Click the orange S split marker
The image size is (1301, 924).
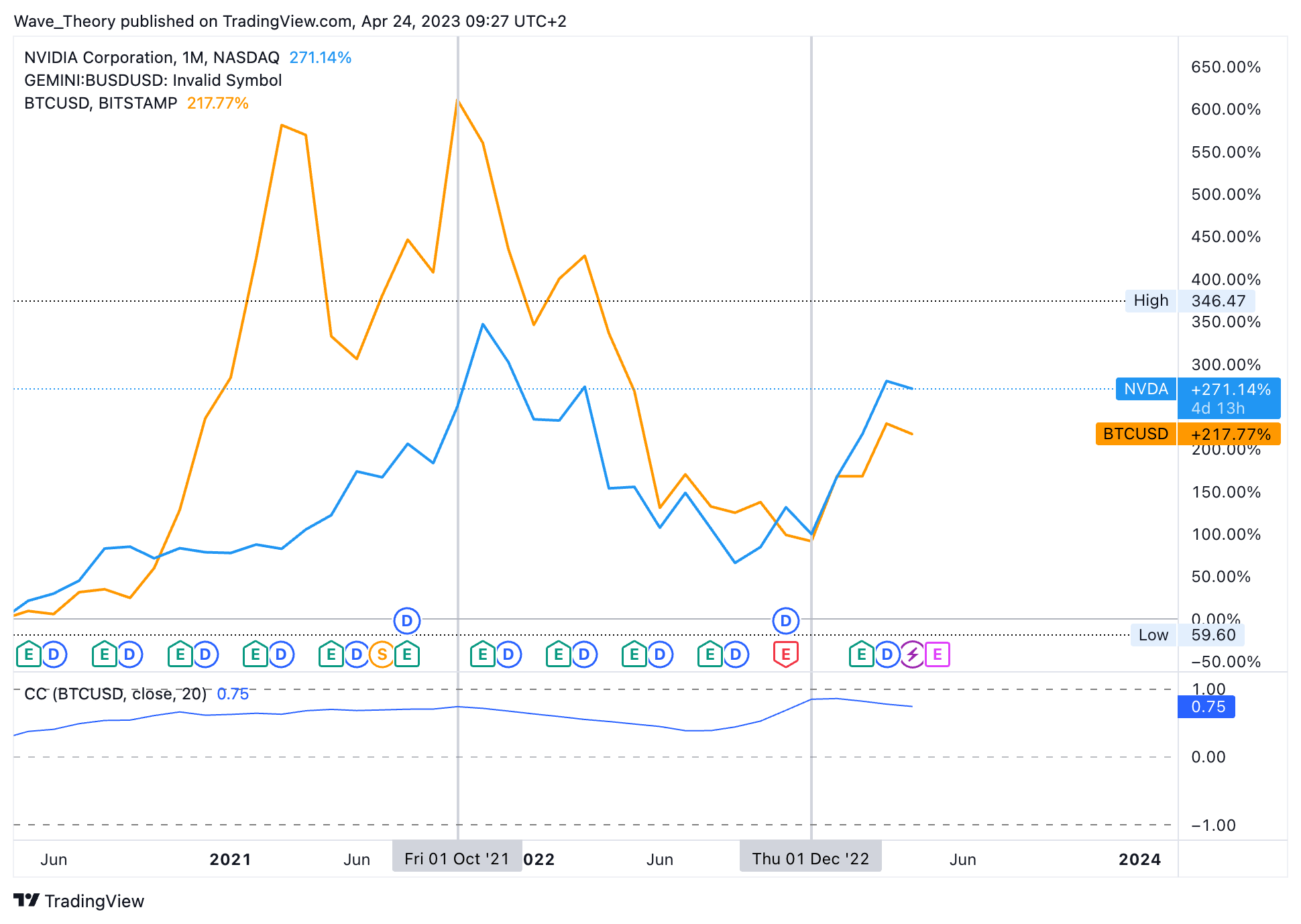click(382, 654)
